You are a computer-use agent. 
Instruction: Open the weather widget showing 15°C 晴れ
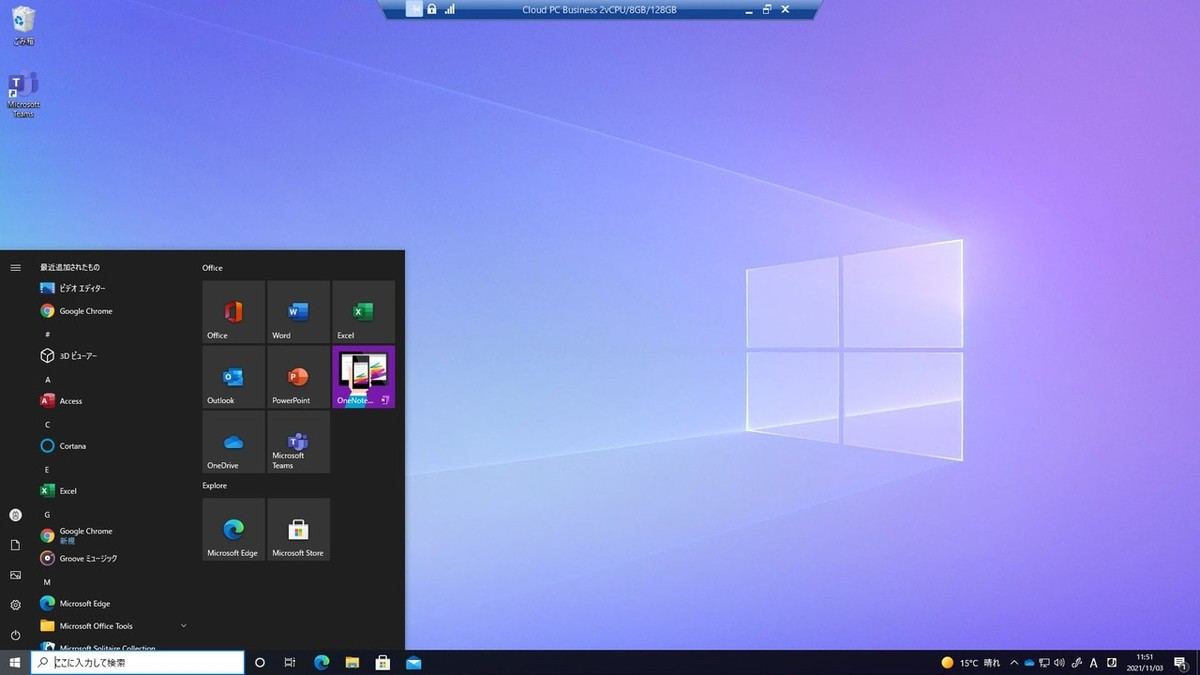click(971, 662)
